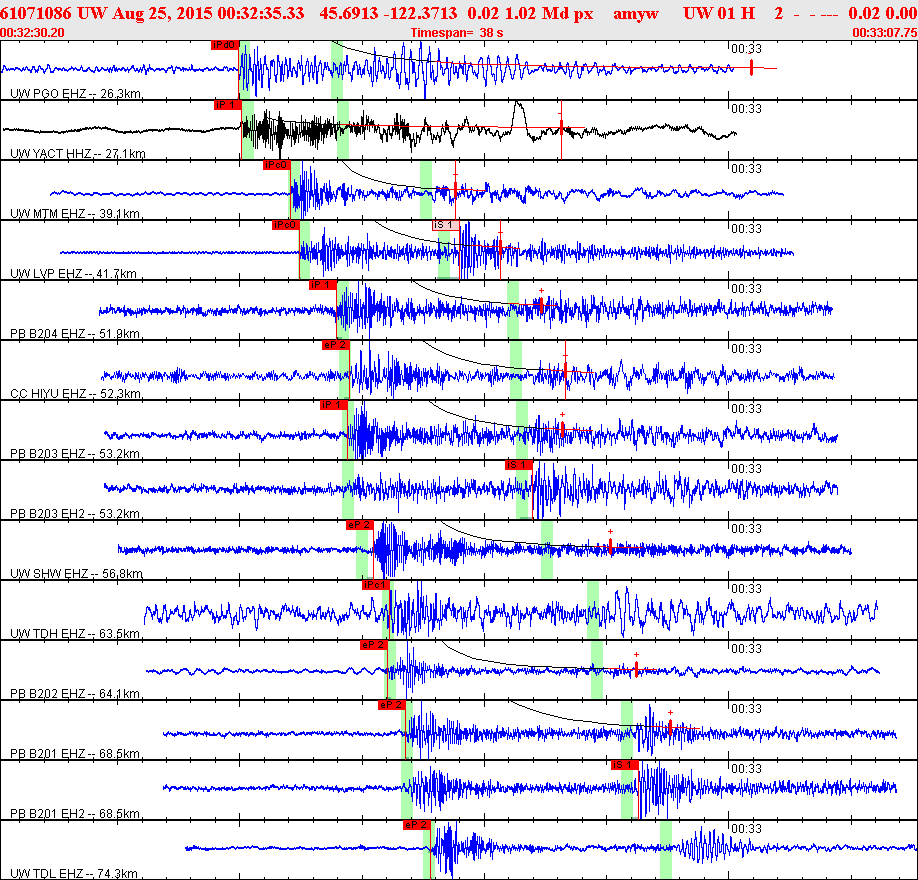Viewport: 918px width, 880px height.
Task: Click the 'UW YACT HHZ -- 27.1km' station label
Action: tap(78, 153)
